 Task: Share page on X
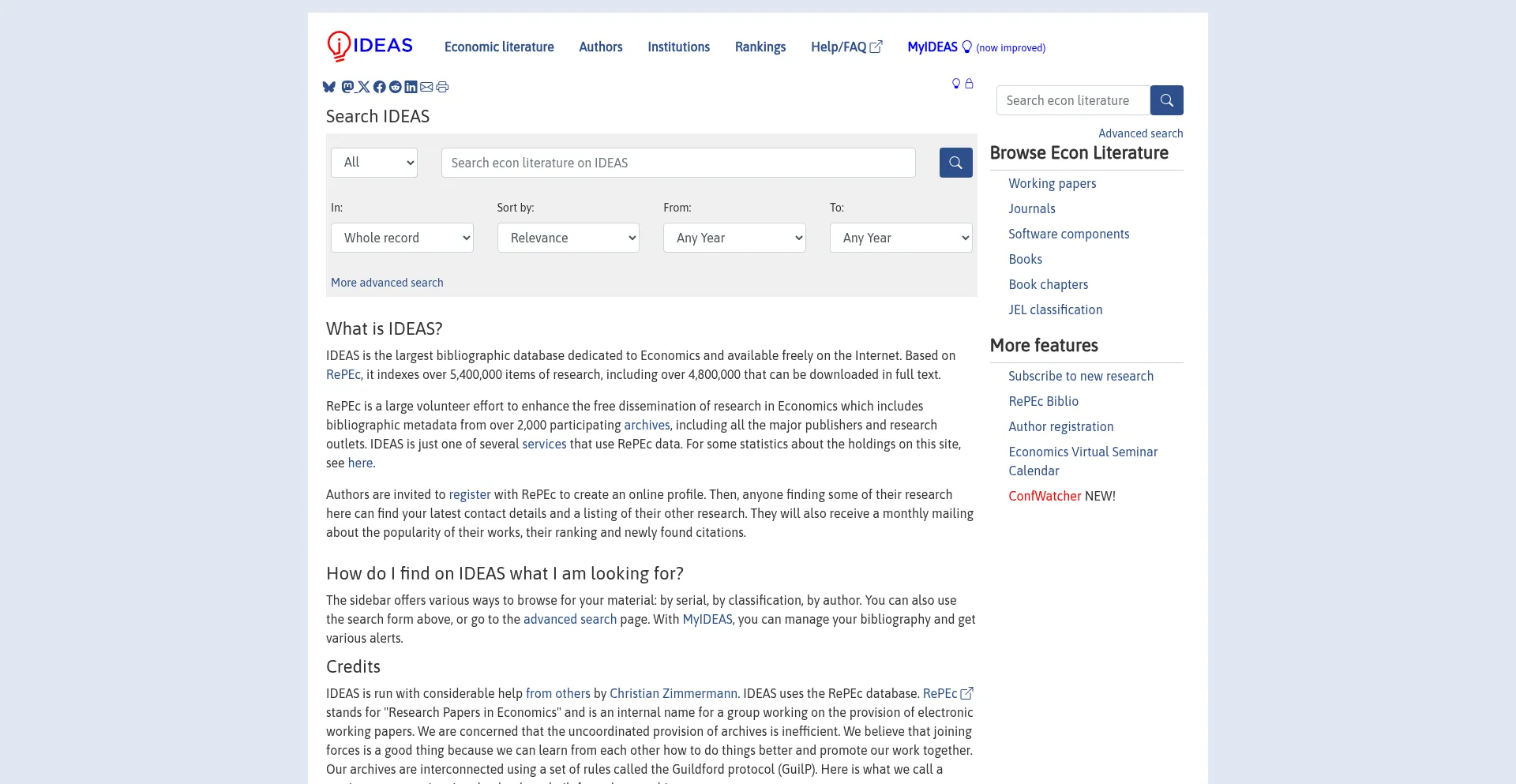363,87
